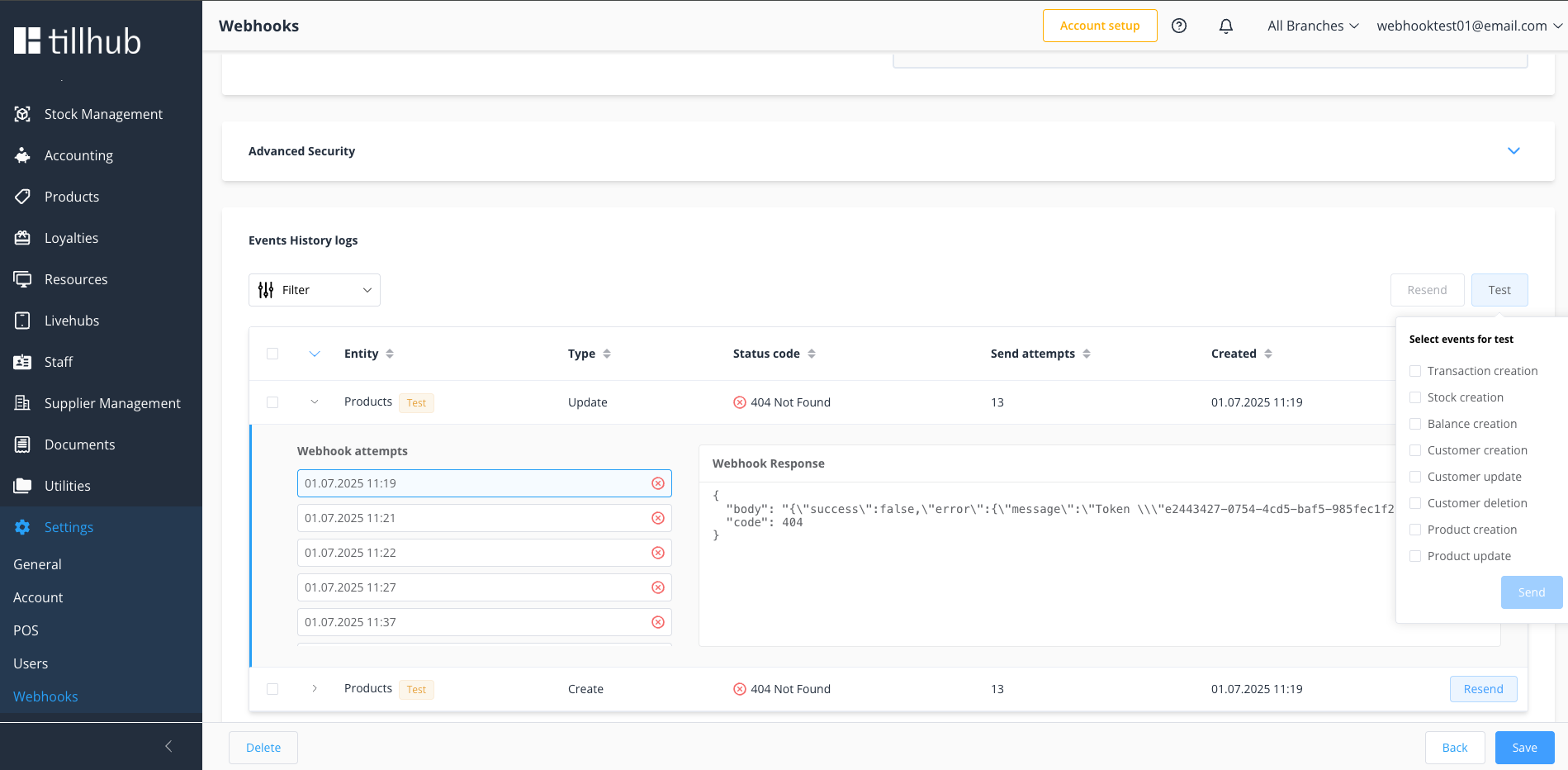This screenshot has height=770, width=1568.
Task: Click the Livehubs device icon
Action: coord(23,321)
